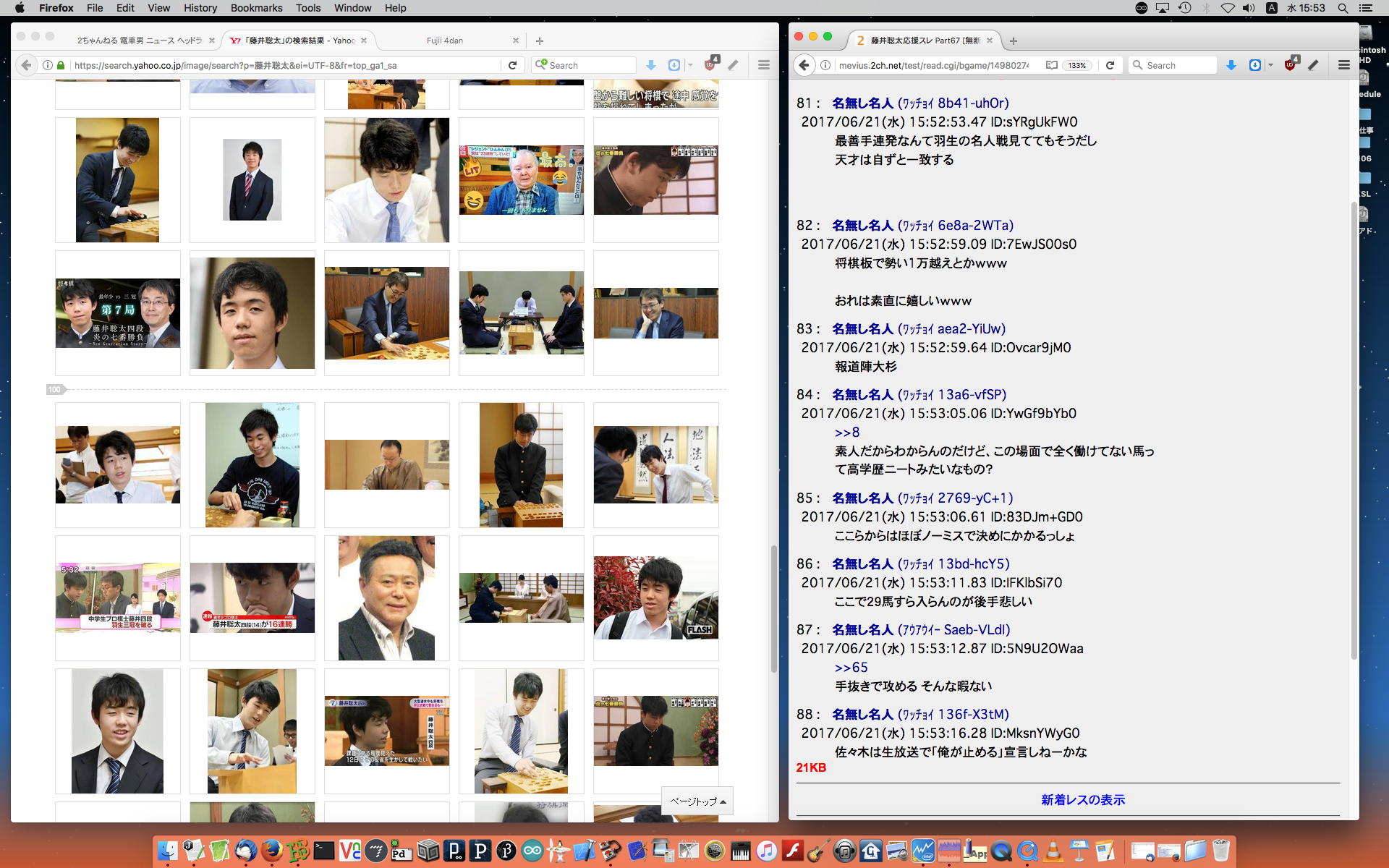Open macOS Spotlight search icon
The image size is (1389, 868).
pyautogui.click(x=1343, y=8)
